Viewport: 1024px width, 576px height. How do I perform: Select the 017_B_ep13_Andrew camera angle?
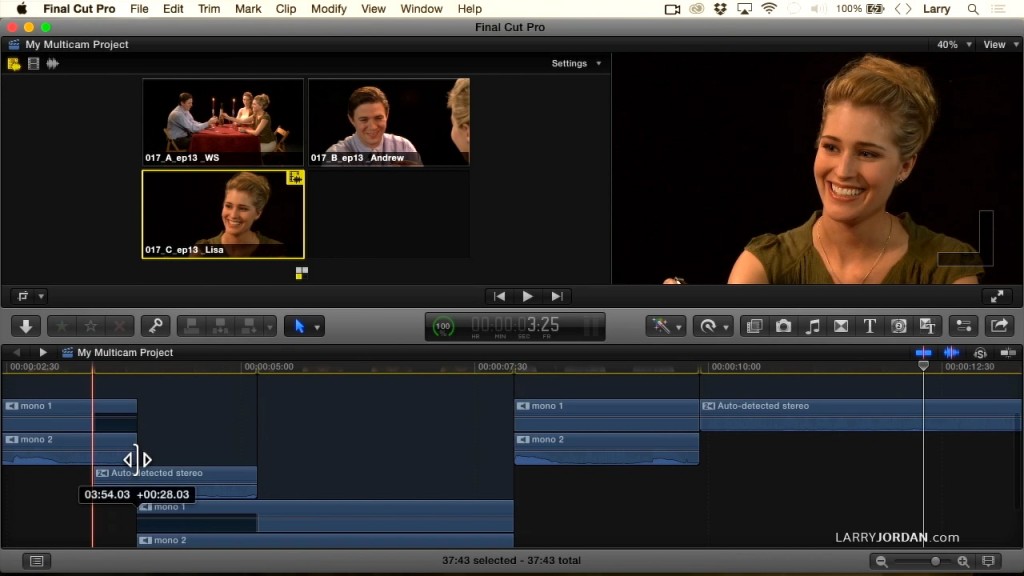(388, 122)
